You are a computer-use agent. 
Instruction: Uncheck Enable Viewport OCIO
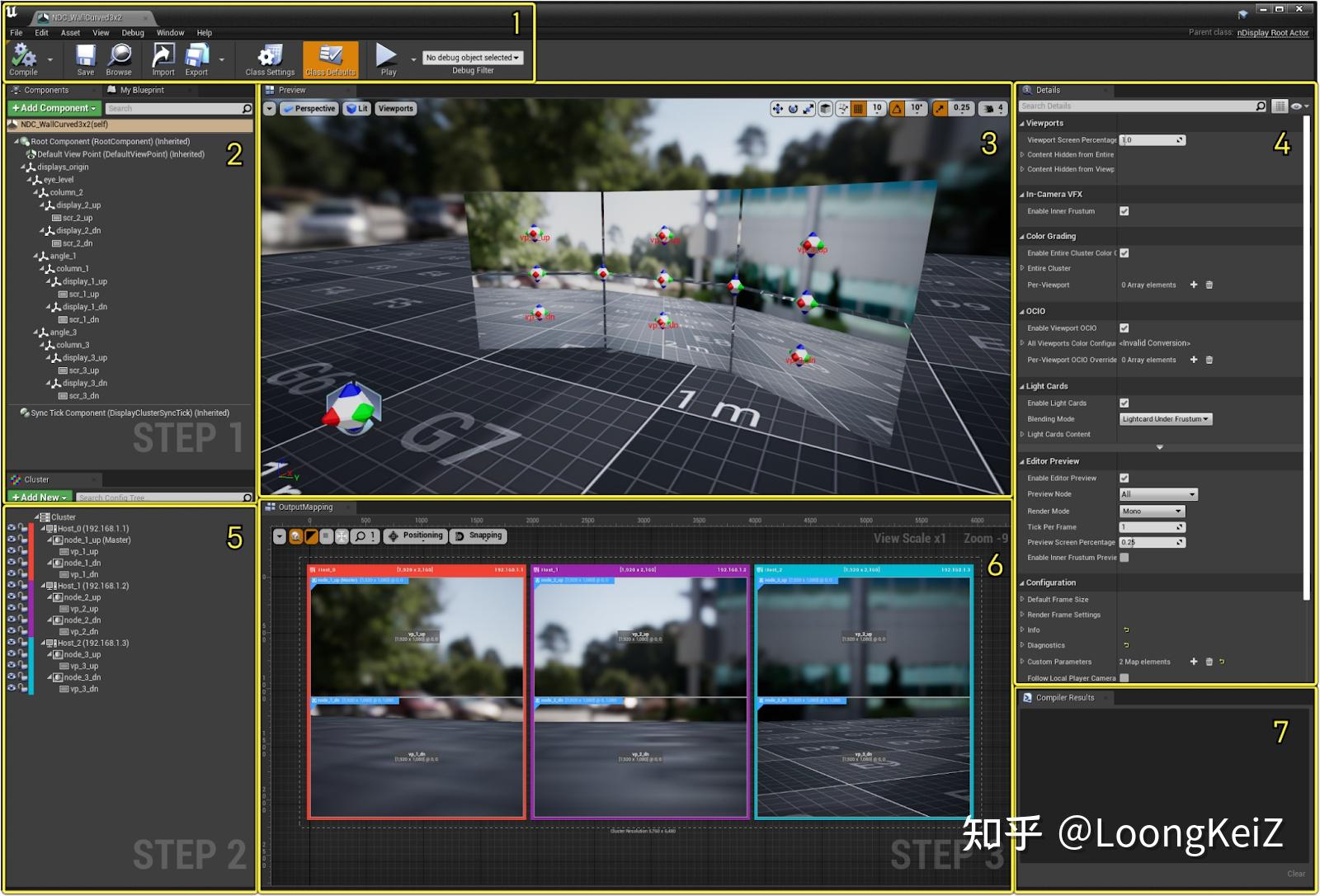1124,327
